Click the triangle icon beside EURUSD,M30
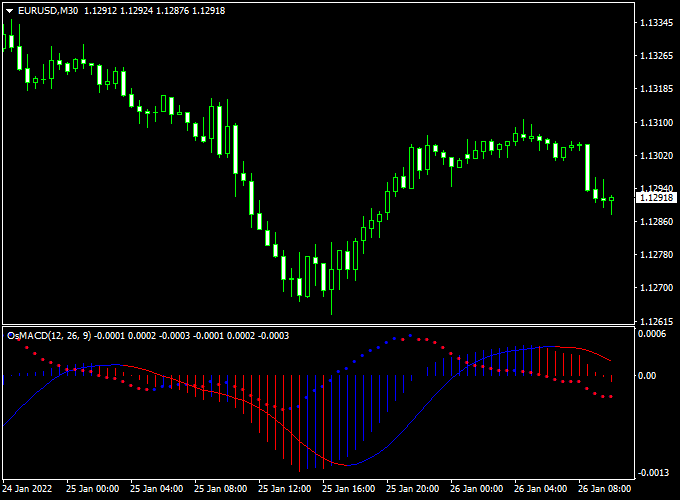This screenshot has width=680, height=500. pos(10,10)
